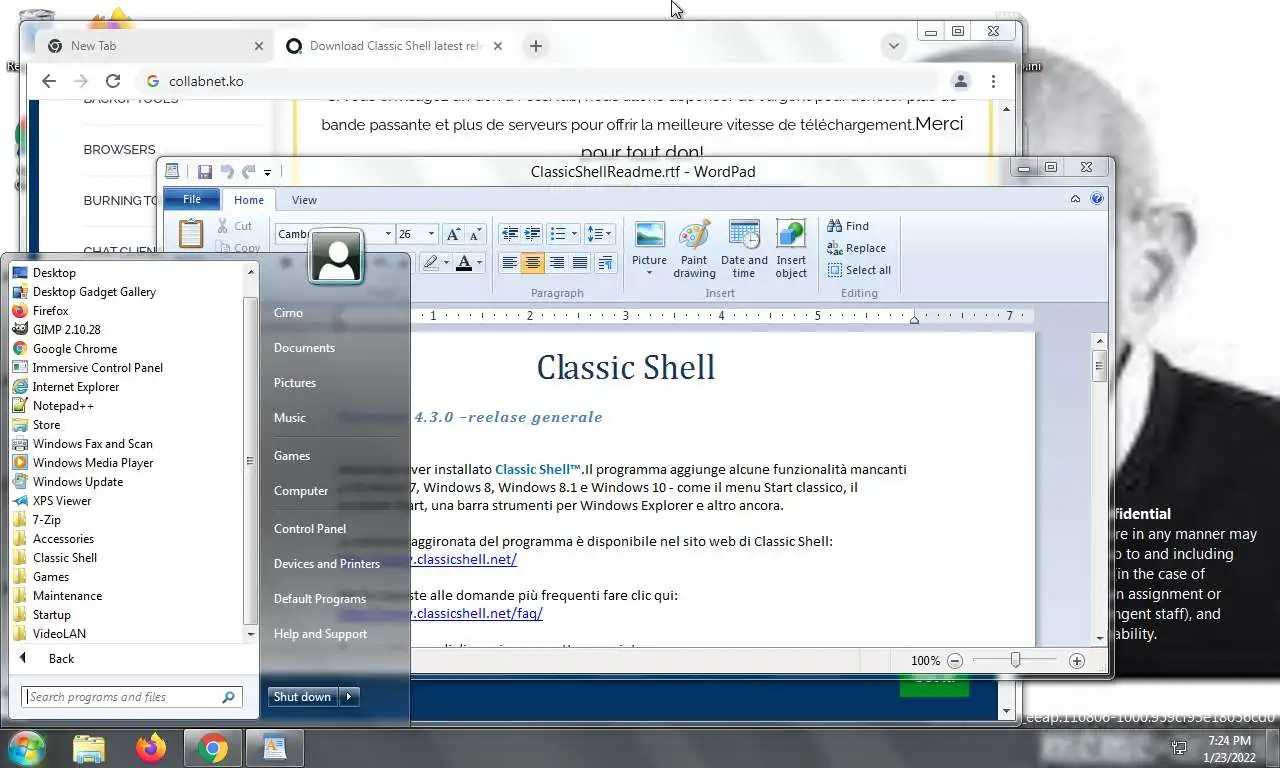Open the highlight color dropdown arrow

446,263
